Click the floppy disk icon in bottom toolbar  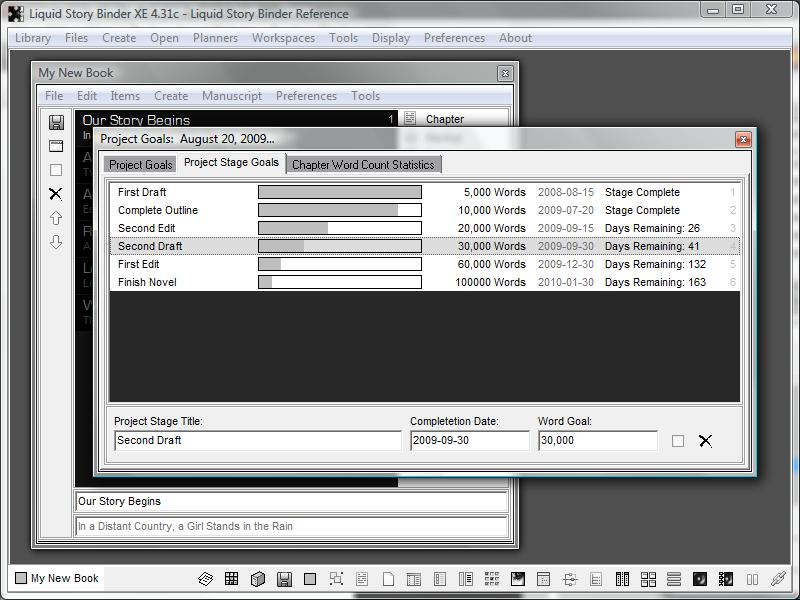284,578
